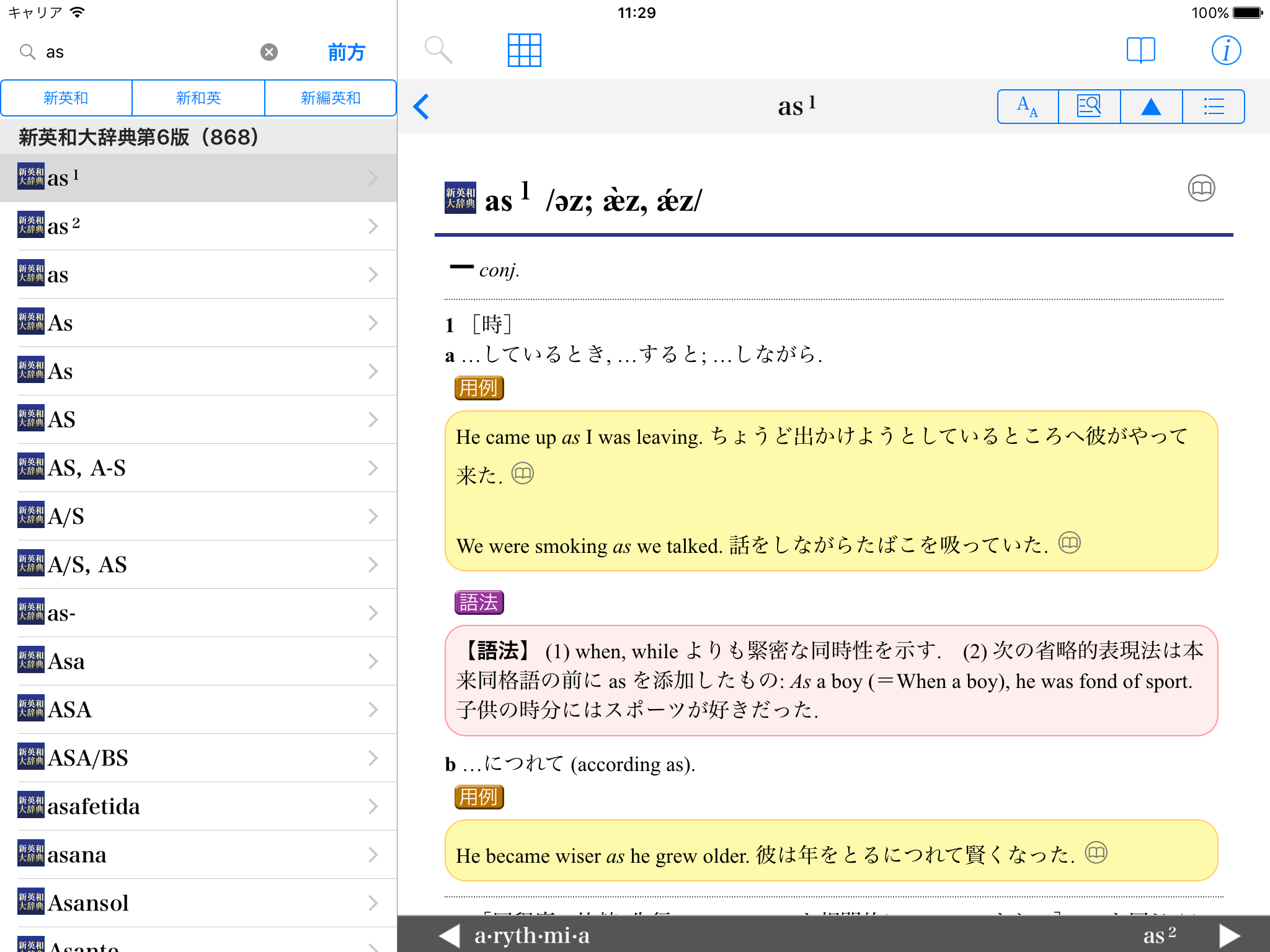Screen dimensions: 1270x952
Task: Open the as 2 entry in results
Action: tap(198, 226)
